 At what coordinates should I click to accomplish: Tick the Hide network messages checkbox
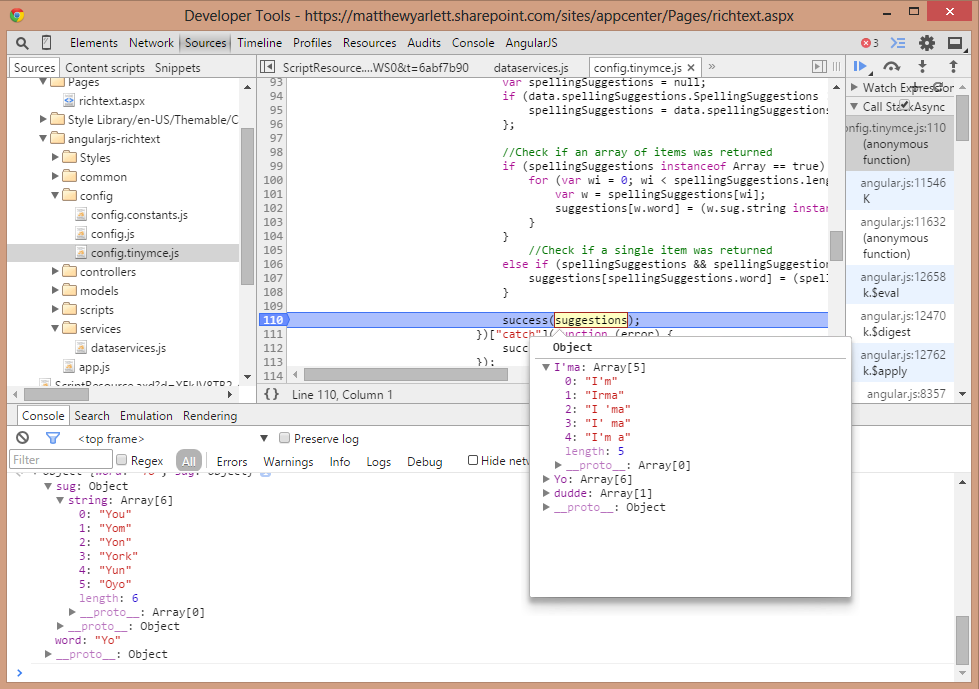[473, 461]
